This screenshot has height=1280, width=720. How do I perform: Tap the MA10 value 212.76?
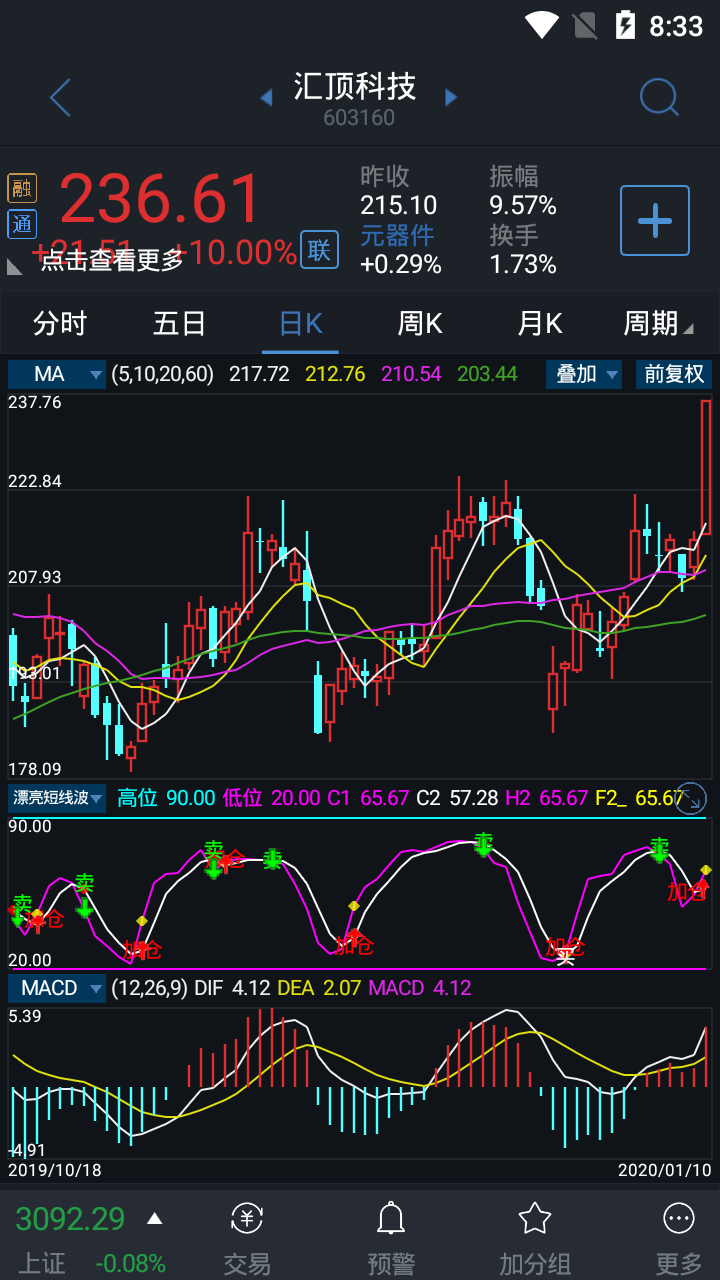tap(335, 374)
